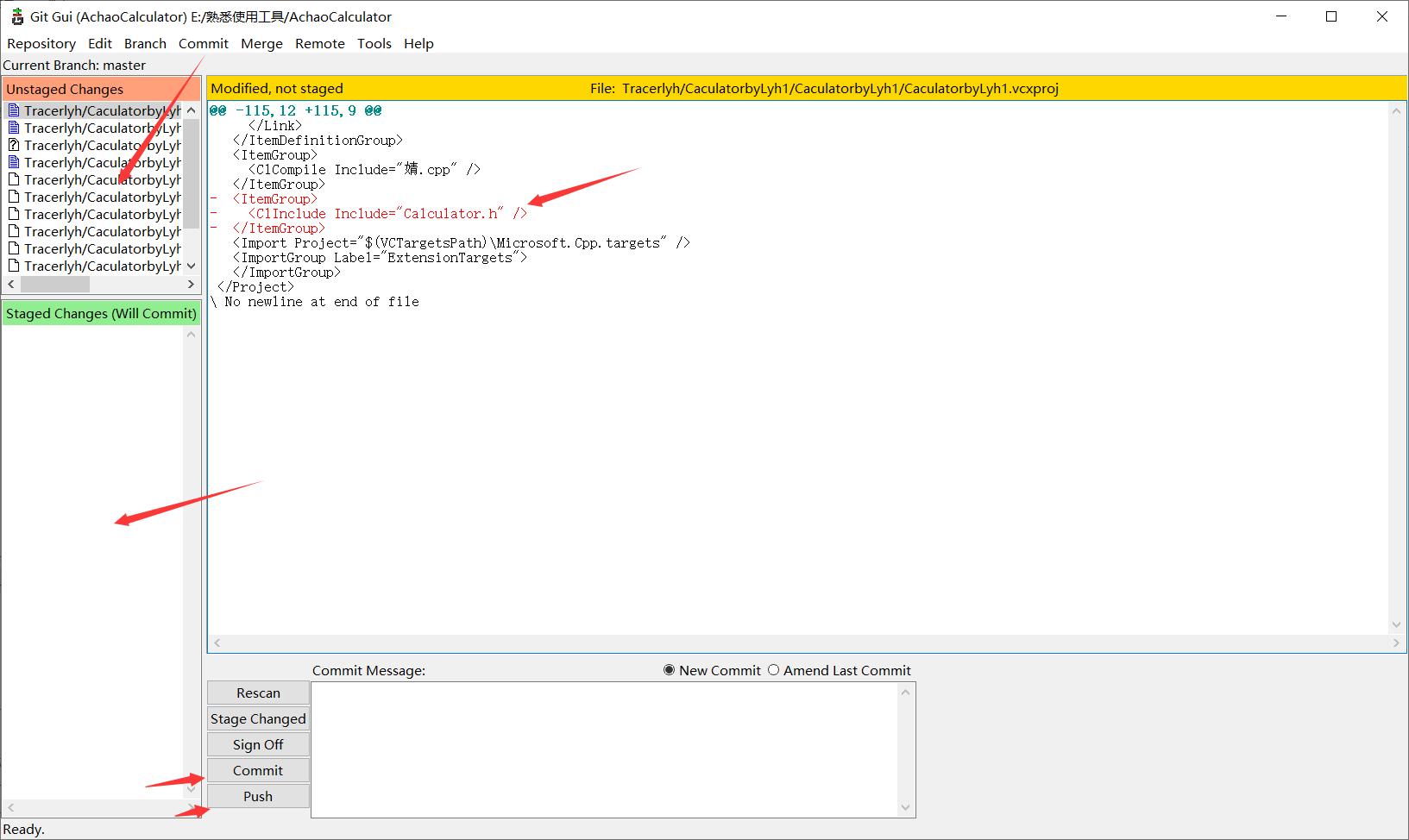The height and width of the screenshot is (840, 1409).
Task: Click the Unstaged Changes header
Action: click(x=101, y=89)
